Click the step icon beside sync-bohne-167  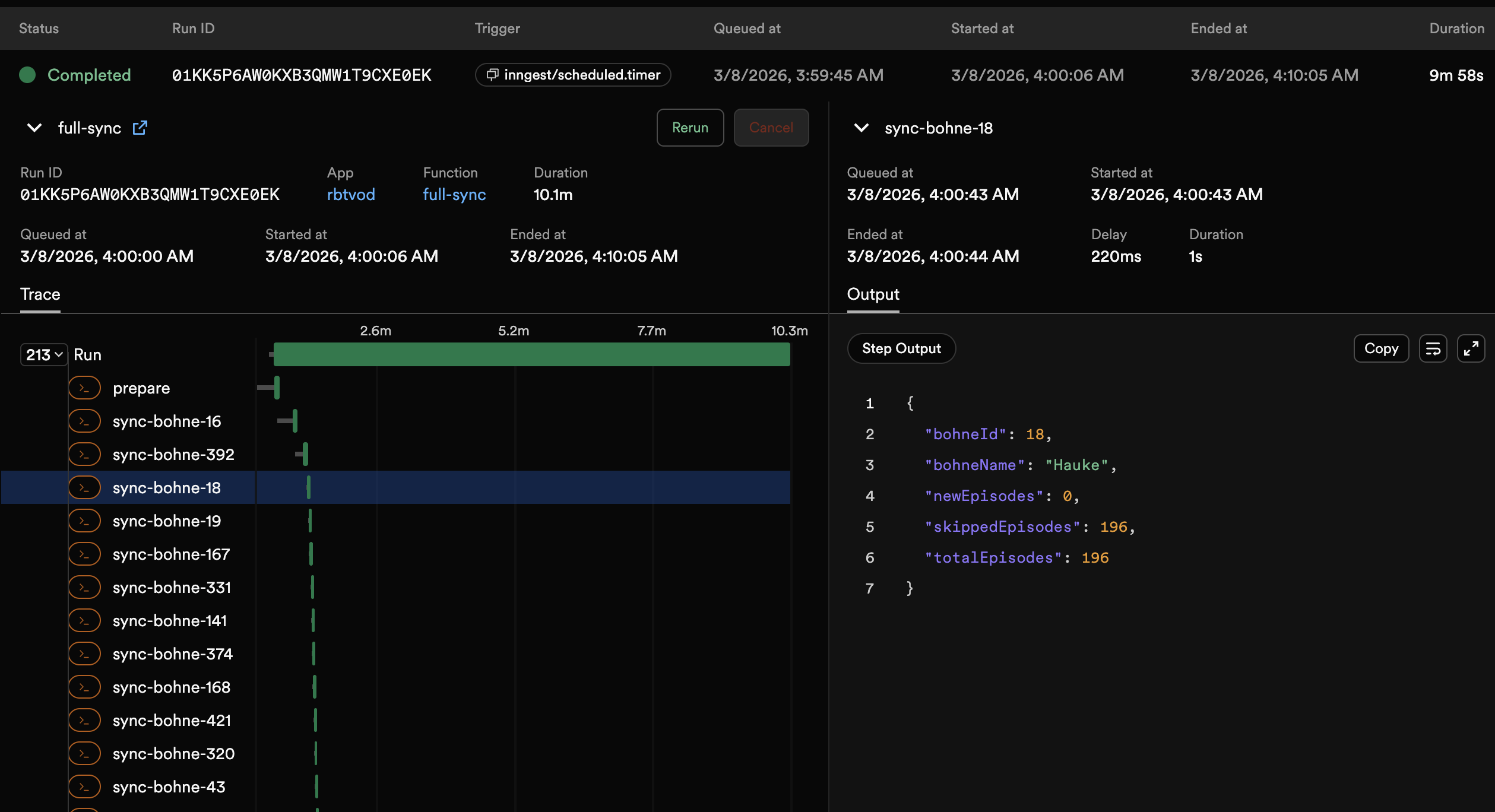84,554
